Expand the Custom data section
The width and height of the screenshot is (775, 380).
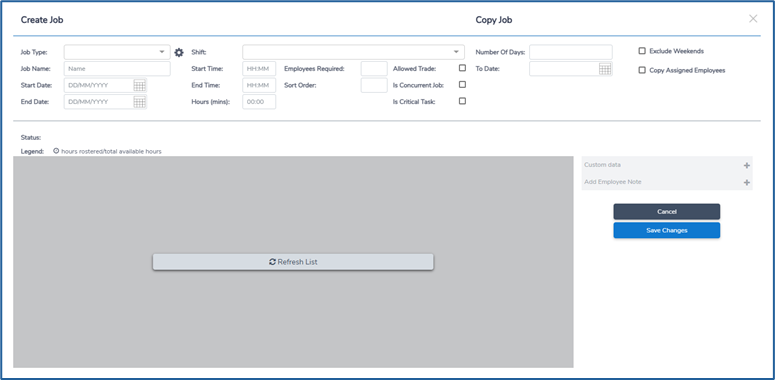click(x=667, y=165)
